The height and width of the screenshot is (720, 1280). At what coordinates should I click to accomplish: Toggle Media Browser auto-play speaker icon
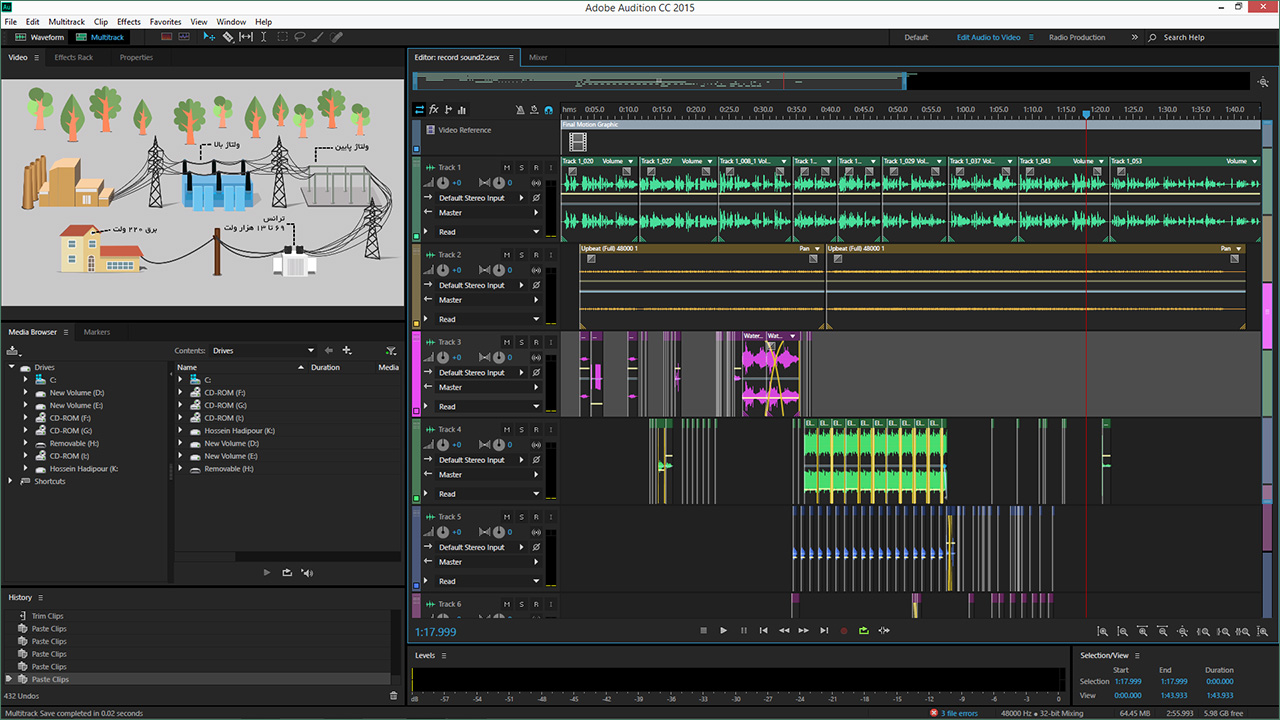tap(307, 573)
